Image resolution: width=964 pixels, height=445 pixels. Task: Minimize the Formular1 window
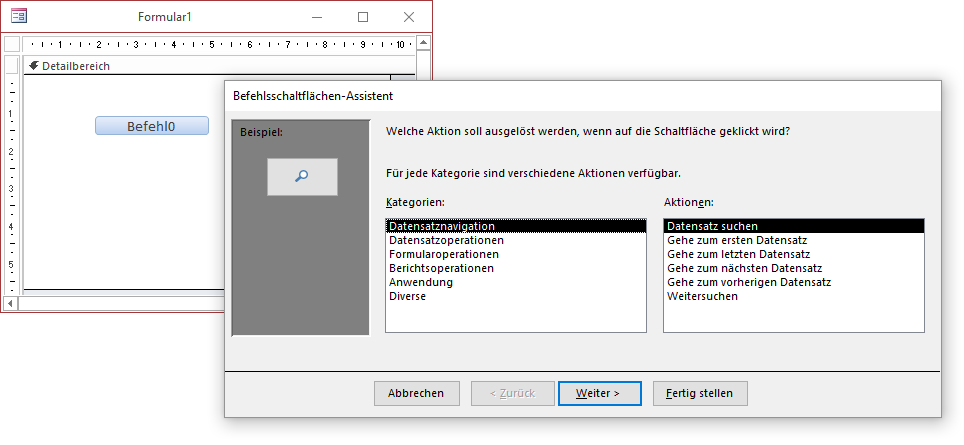tap(317, 17)
